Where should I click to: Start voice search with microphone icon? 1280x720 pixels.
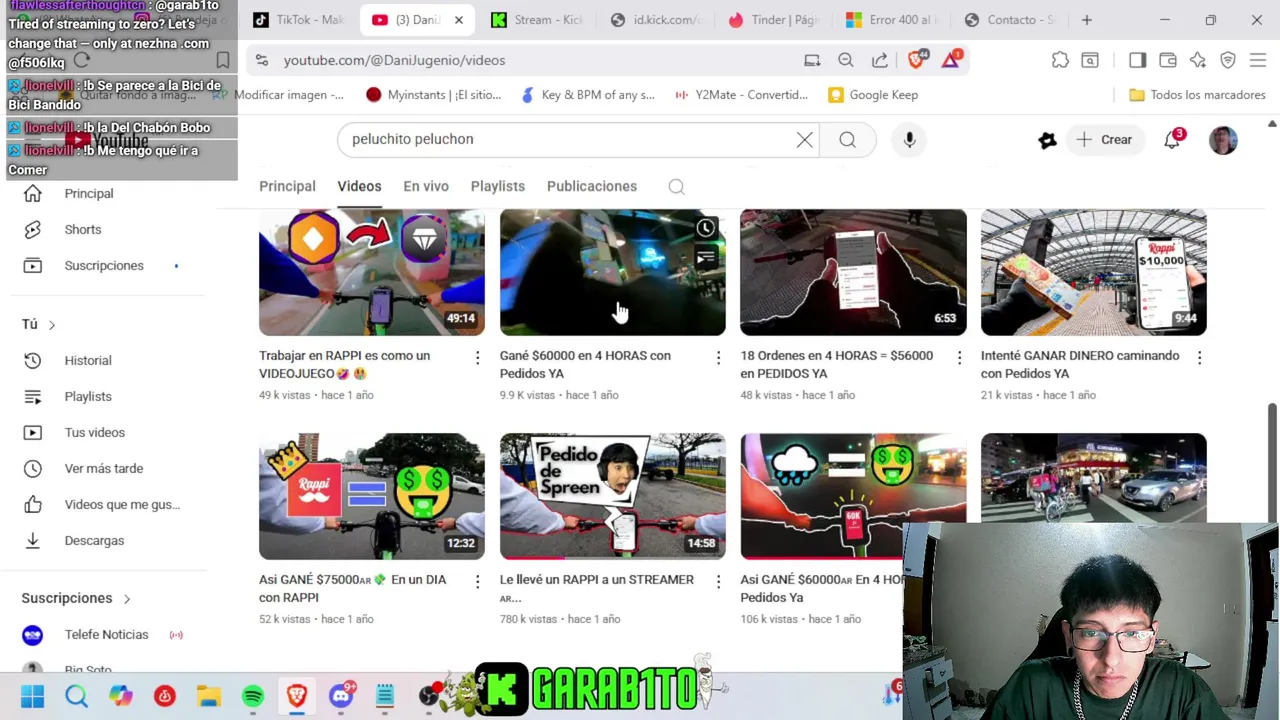909,139
